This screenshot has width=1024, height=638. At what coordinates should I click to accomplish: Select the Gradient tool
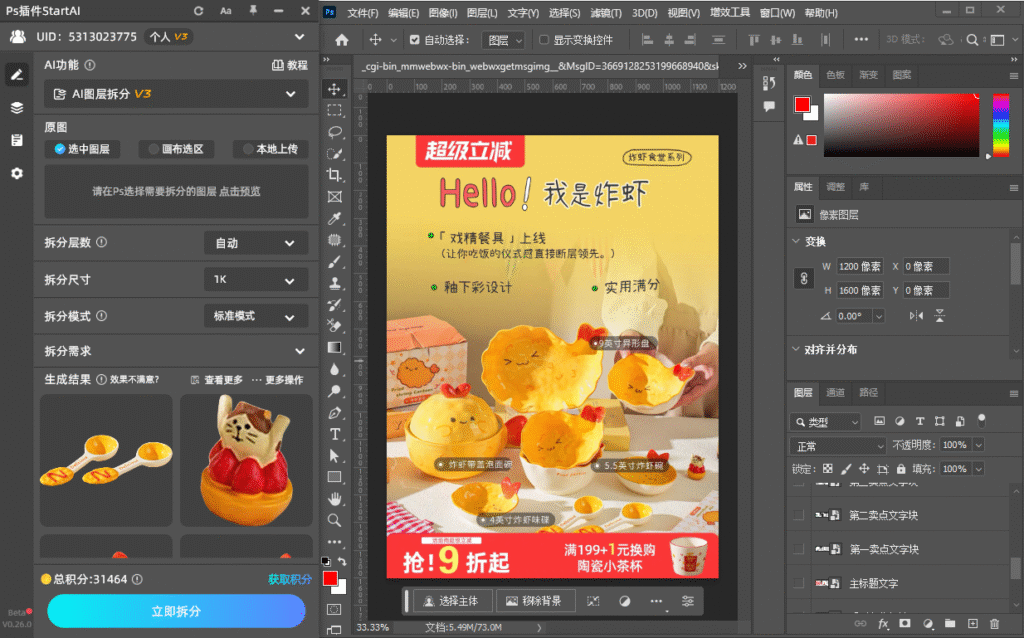(x=334, y=347)
